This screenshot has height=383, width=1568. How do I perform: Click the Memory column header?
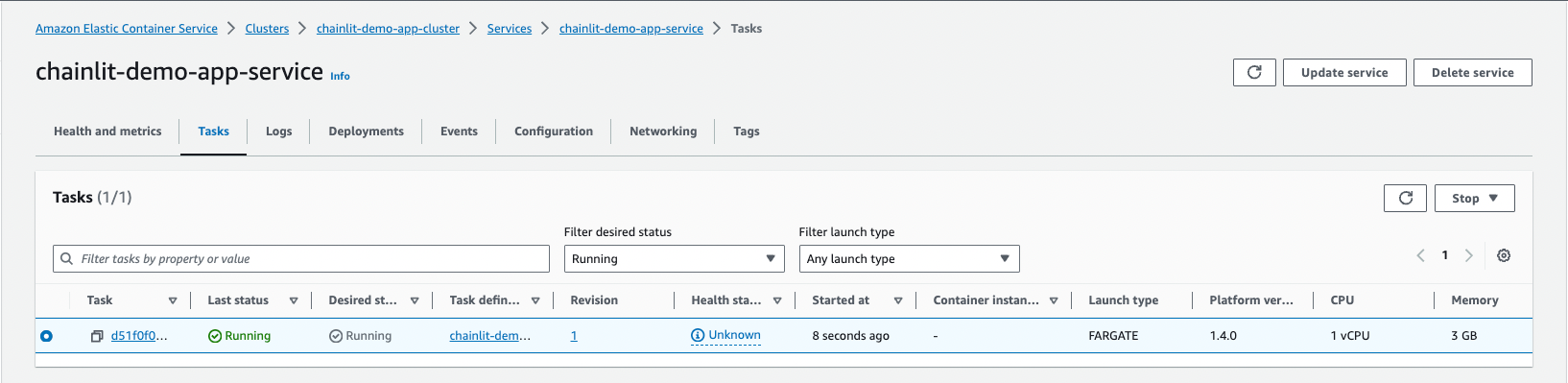(x=1474, y=300)
